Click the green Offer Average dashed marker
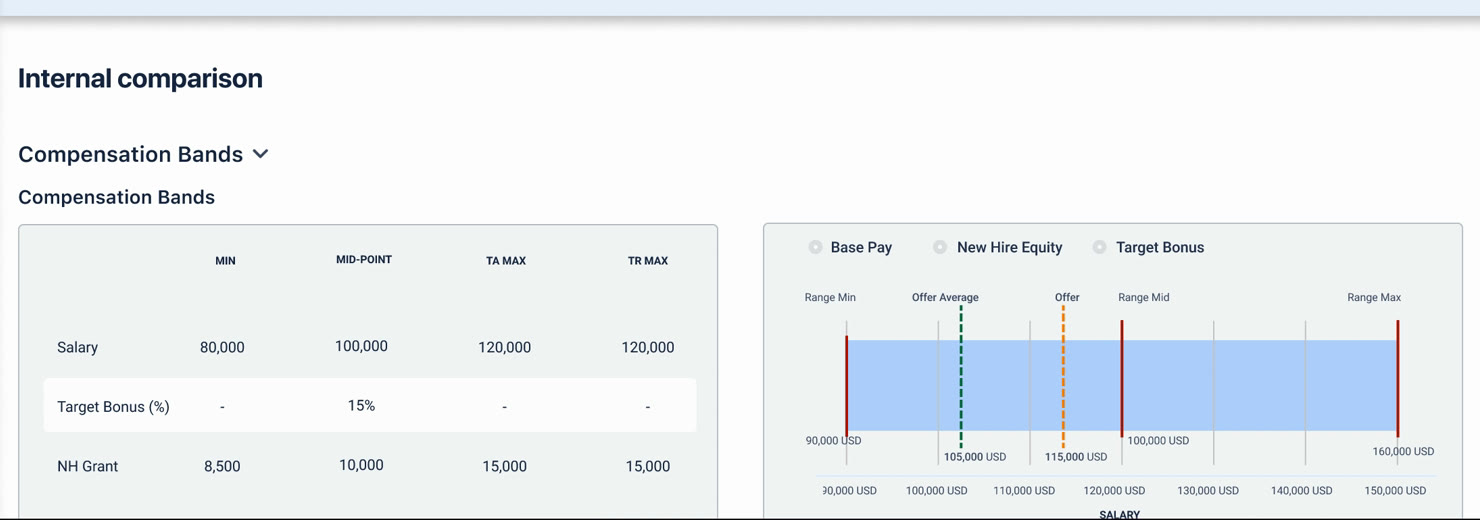 point(961,377)
